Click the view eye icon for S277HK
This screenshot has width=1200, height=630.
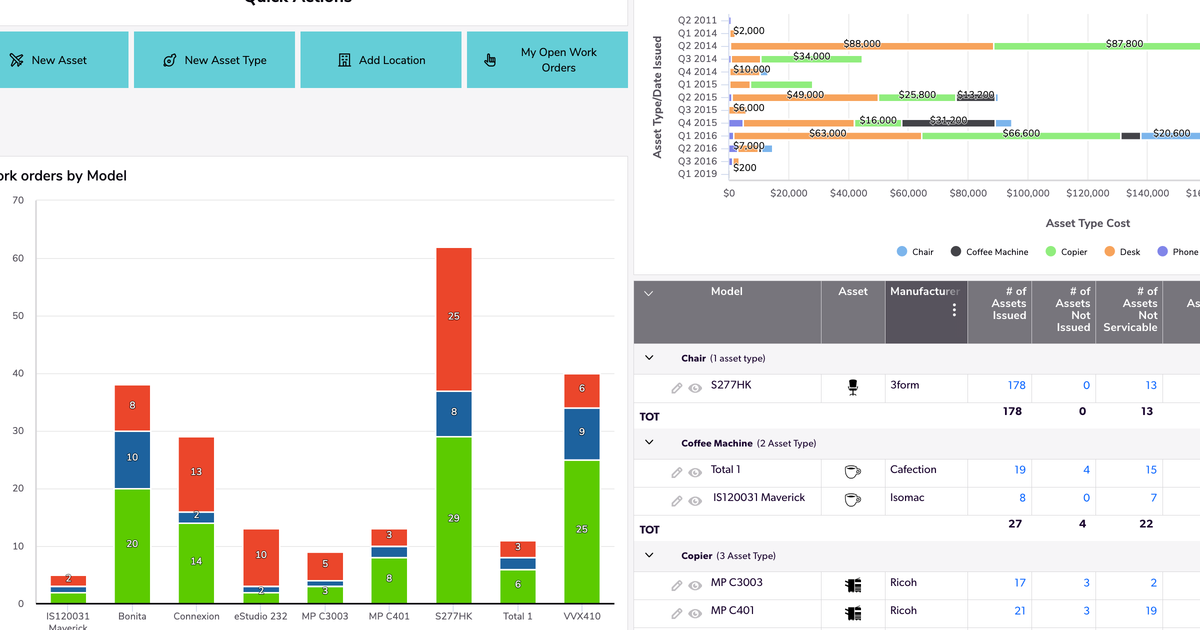pyautogui.click(x=695, y=388)
